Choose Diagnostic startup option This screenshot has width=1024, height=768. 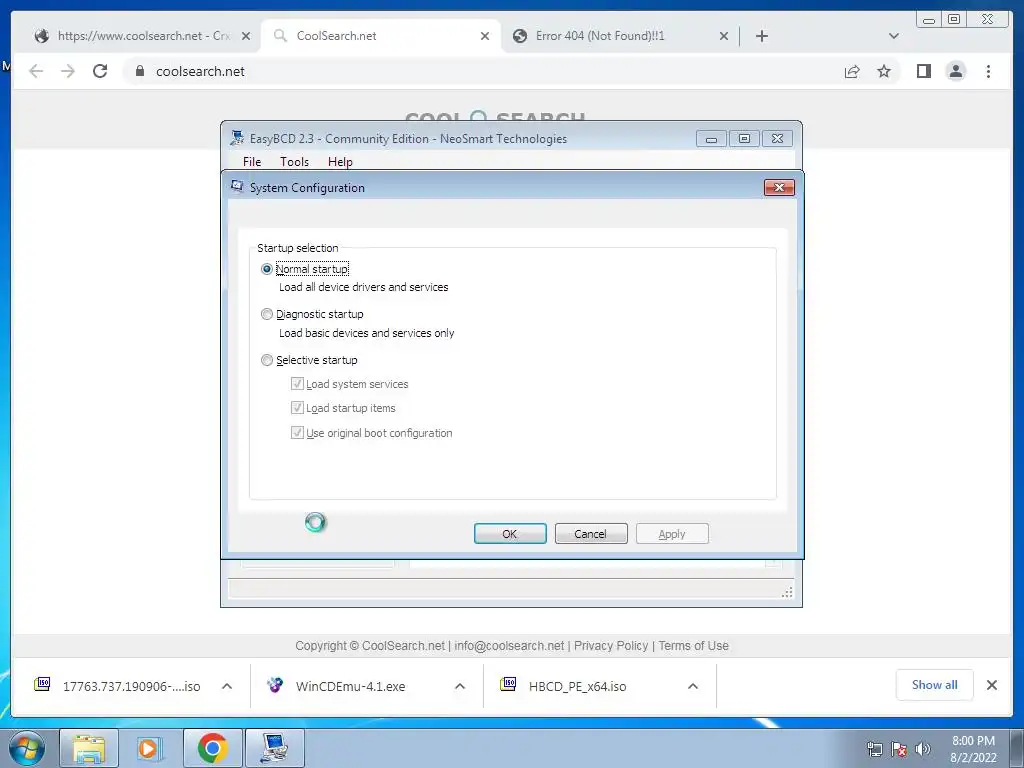tap(266, 314)
